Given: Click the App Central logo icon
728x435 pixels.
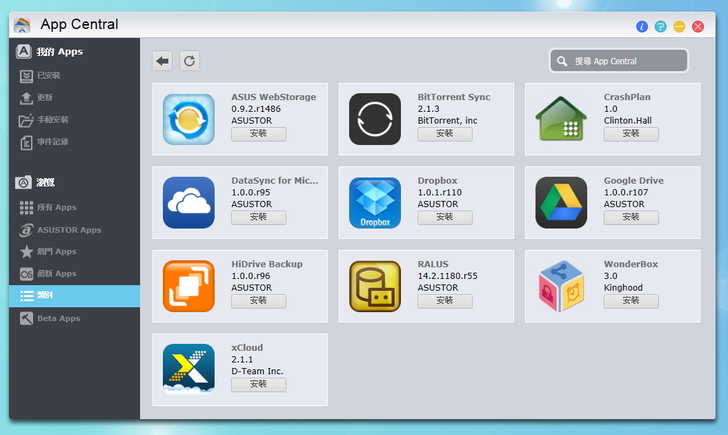Looking at the screenshot, I should [22, 25].
